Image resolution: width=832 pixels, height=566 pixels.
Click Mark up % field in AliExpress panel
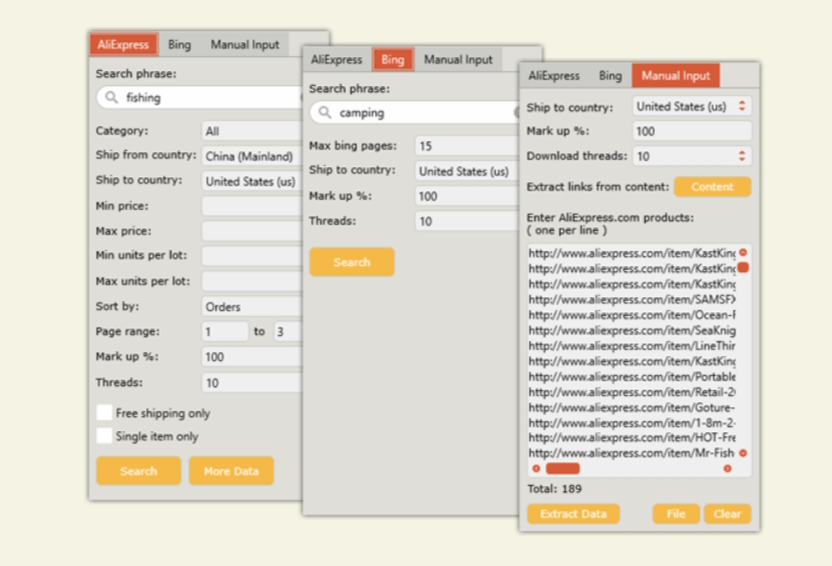(x=252, y=357)
